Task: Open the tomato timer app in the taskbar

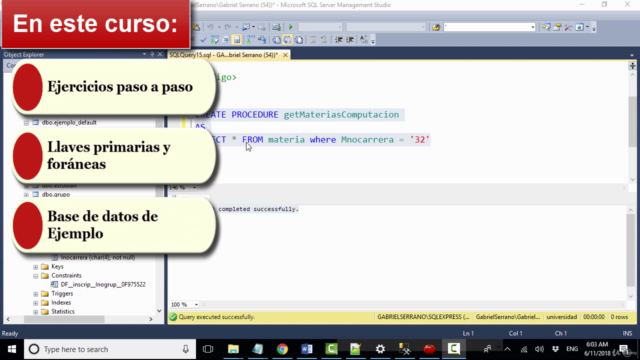Action: pyautogui.click(x=429, y=349)
